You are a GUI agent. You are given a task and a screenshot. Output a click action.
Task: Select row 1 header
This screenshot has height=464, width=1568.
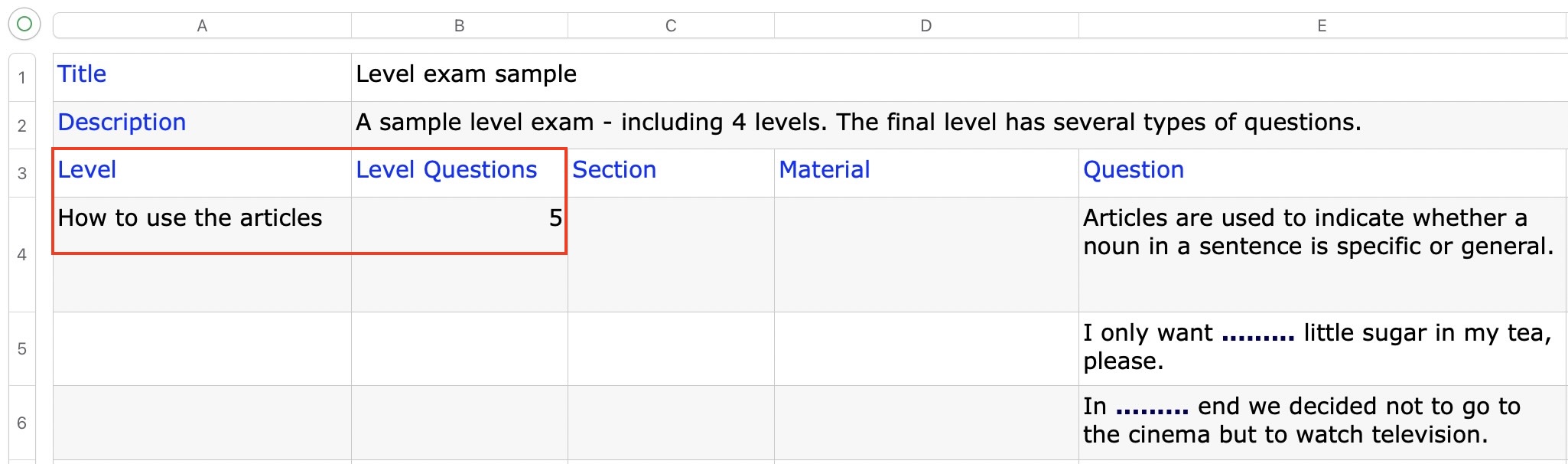tap(22, 77)
